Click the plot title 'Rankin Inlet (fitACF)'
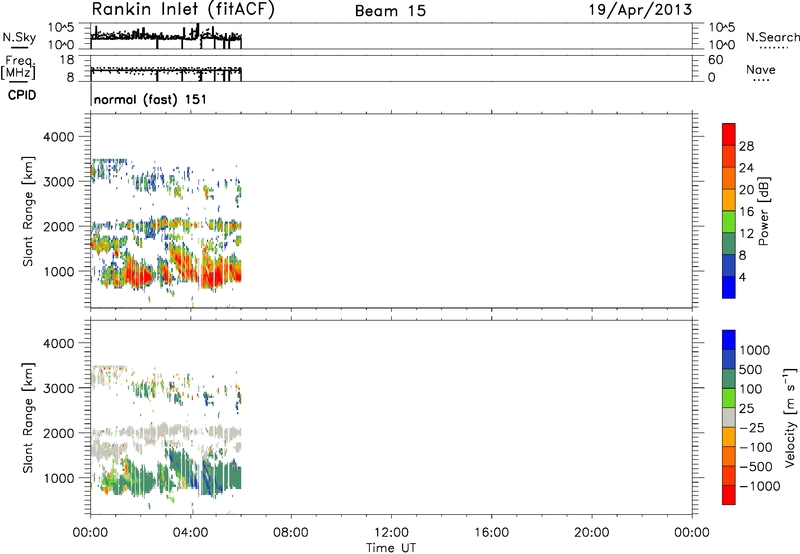800x554 pixels. pyautogui.click(x=183, y=10)
